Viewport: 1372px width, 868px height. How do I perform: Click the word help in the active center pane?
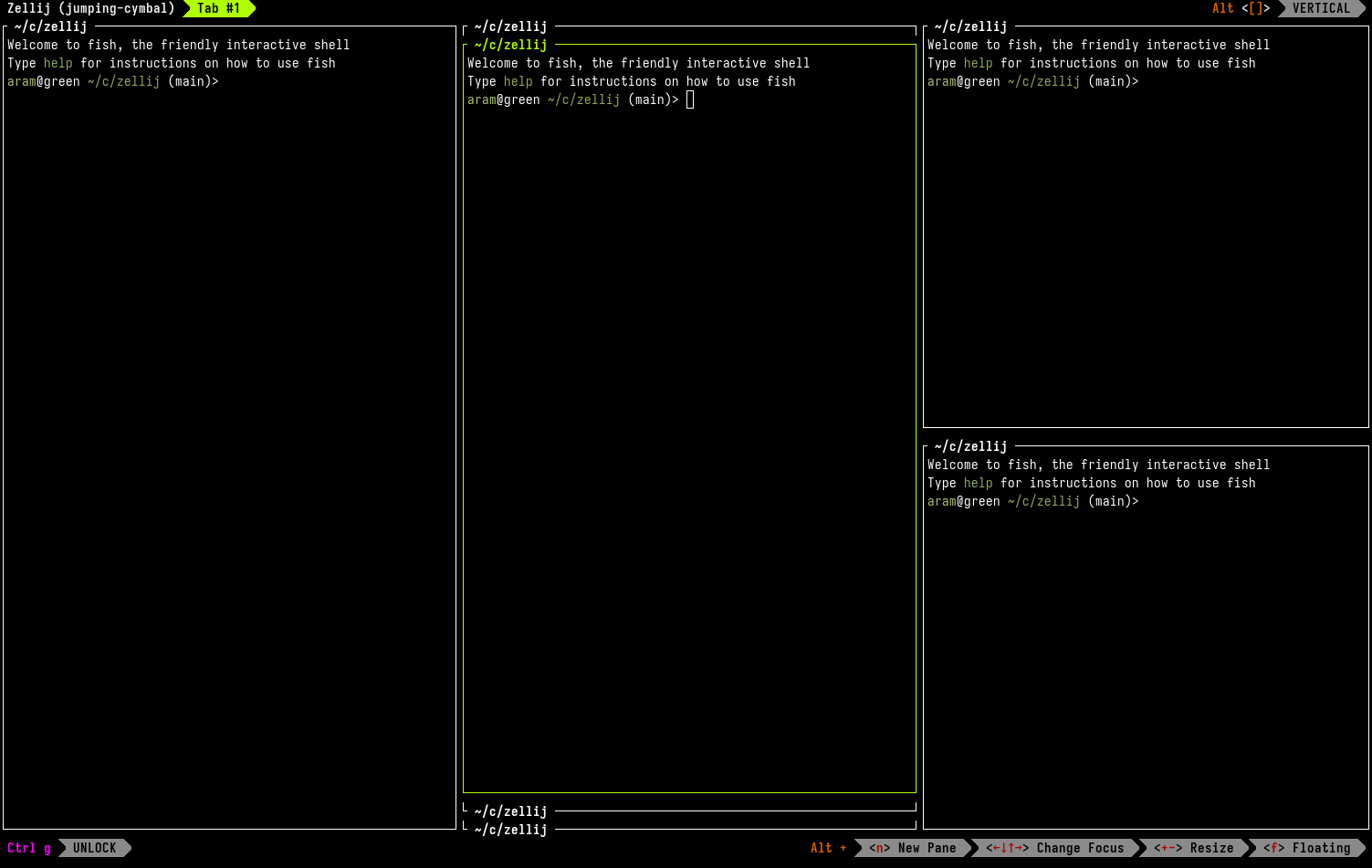pos(518,81)
